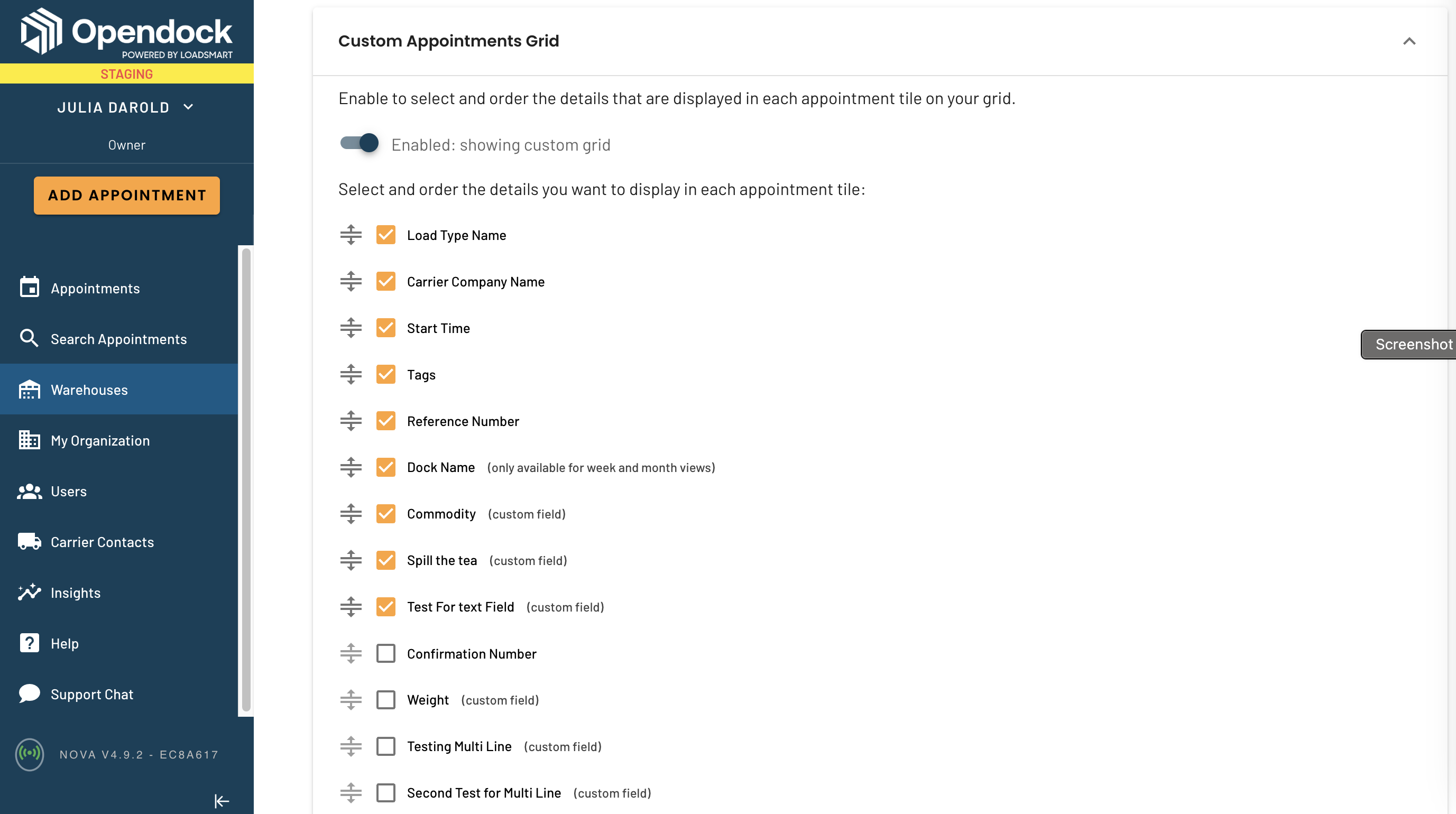Uncheck the Dock Name checkbox
The height and width of the screenshot is (814, 1456).
coord(386,467)
